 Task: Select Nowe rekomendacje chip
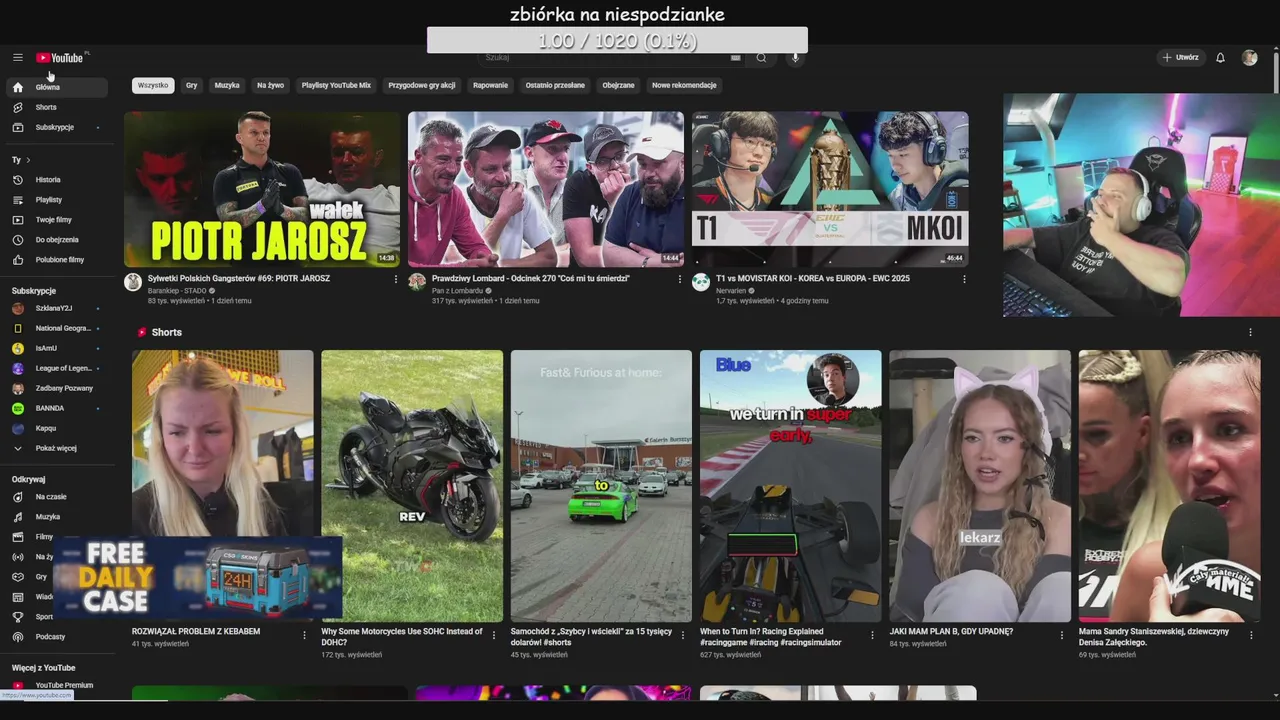click(x=684, y=85)
